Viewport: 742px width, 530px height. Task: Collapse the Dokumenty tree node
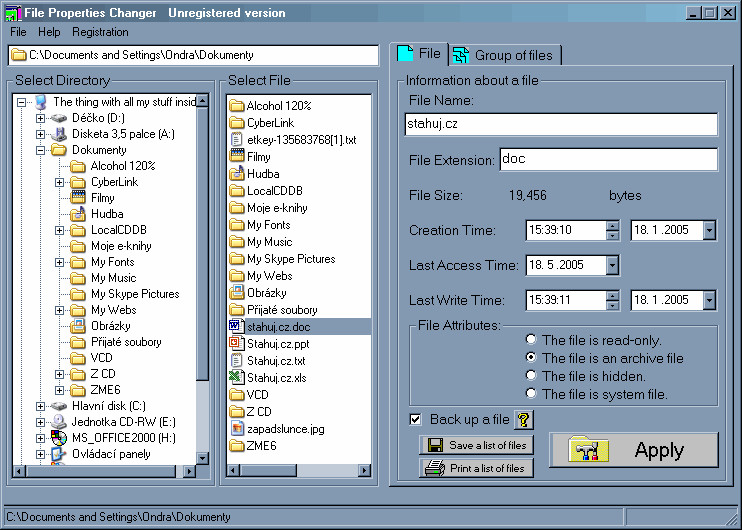tap(41, 150)
